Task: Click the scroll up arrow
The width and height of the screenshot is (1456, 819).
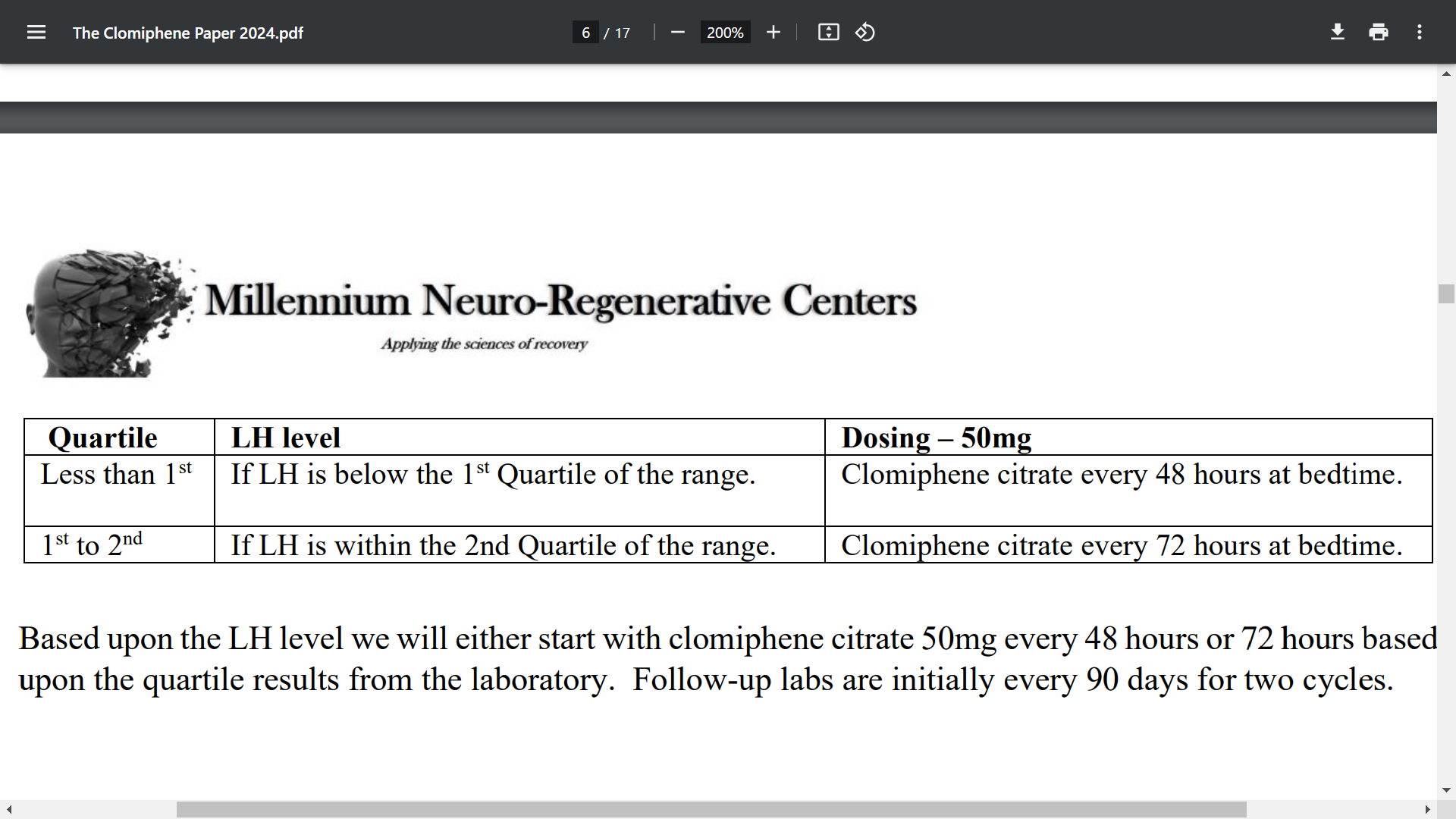Action: click(x=1446, y=74)
